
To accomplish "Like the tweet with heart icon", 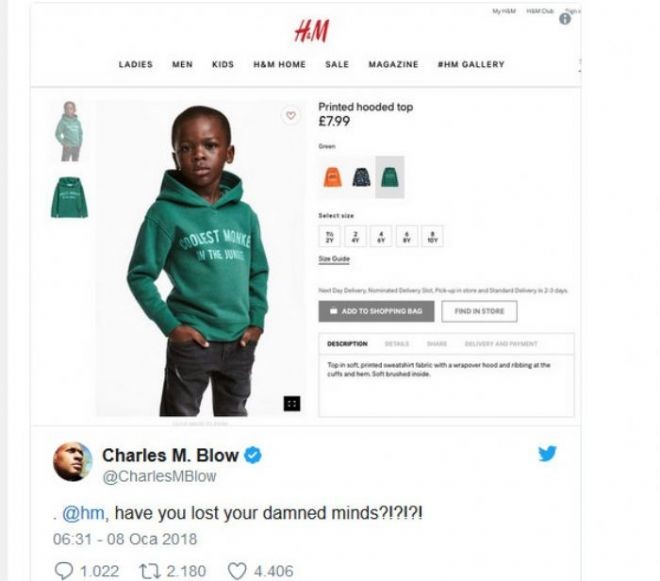I will [x=237, y=571].
